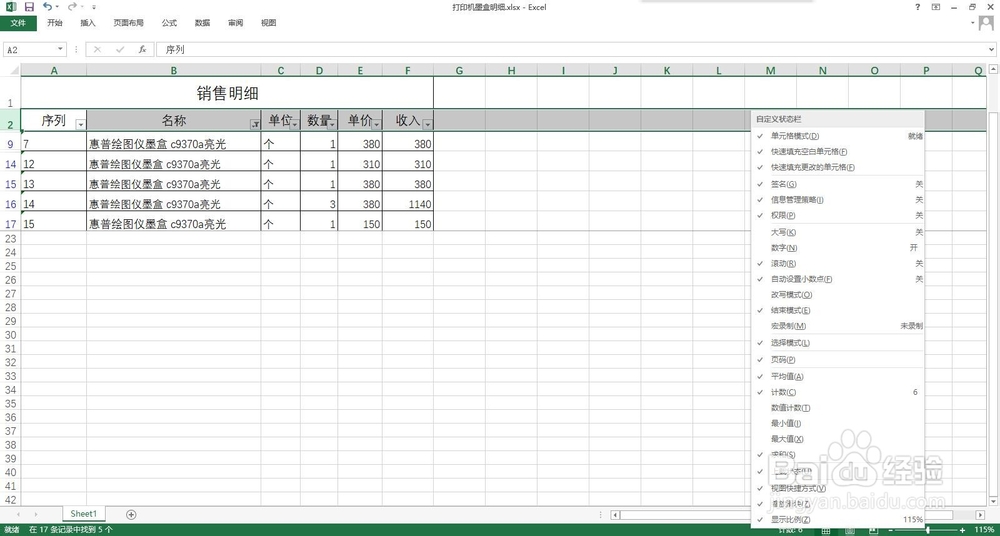
Task: Toggle 签名(G) status bar option
Action: (838, 184)
